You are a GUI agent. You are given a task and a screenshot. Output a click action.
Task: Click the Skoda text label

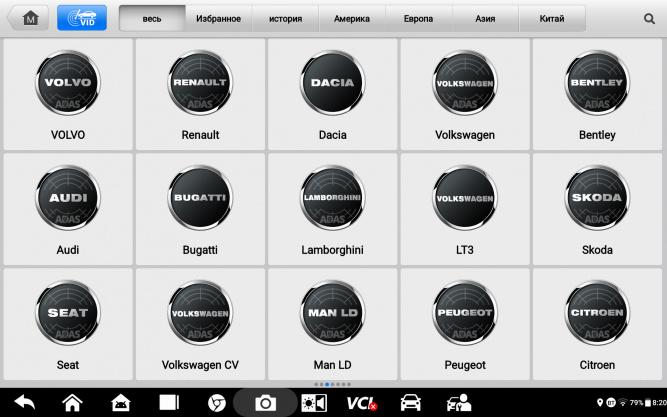click(597, 250)
